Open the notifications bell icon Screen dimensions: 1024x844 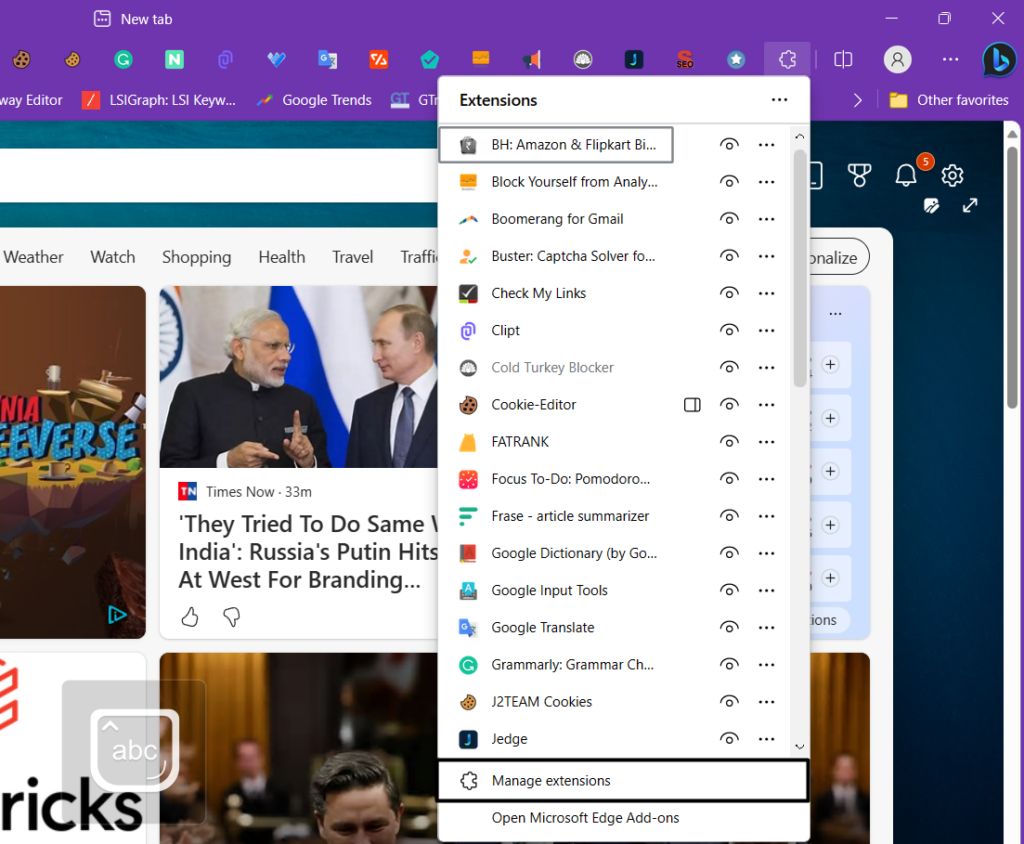tap(906, 175)
